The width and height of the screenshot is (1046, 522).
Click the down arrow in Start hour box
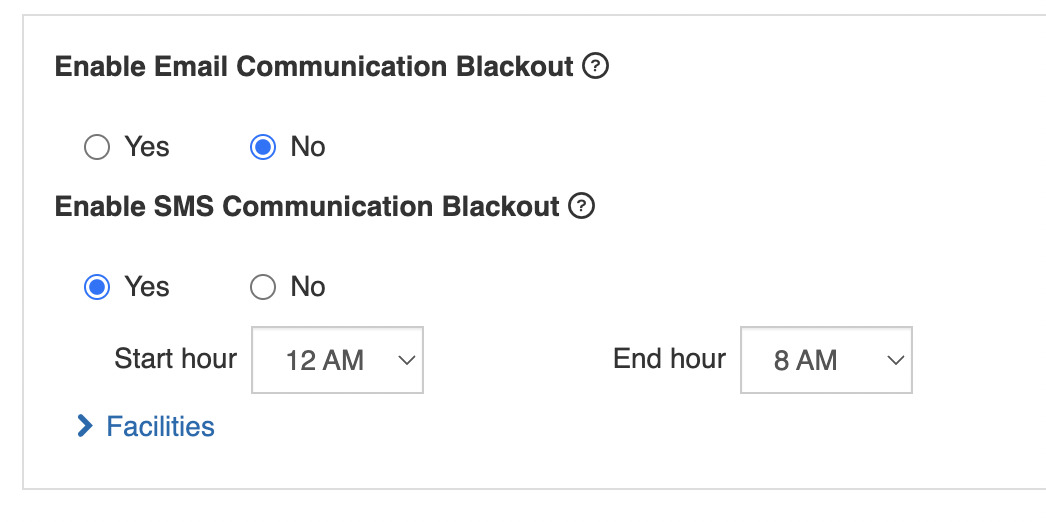tap(406, 361)
